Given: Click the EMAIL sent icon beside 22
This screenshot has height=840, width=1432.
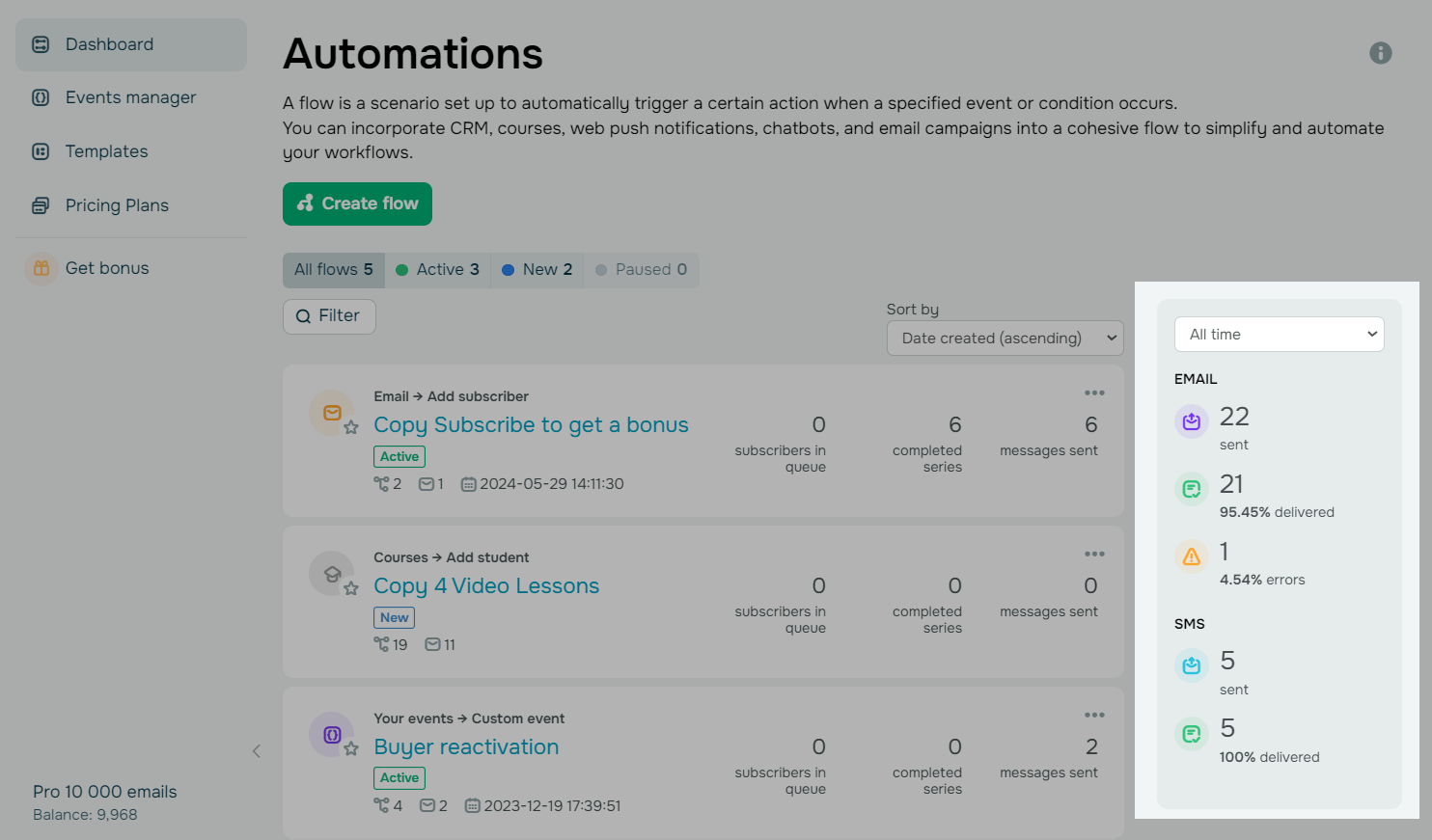Looking at the screenshot, I should (x=1192, y=421).
